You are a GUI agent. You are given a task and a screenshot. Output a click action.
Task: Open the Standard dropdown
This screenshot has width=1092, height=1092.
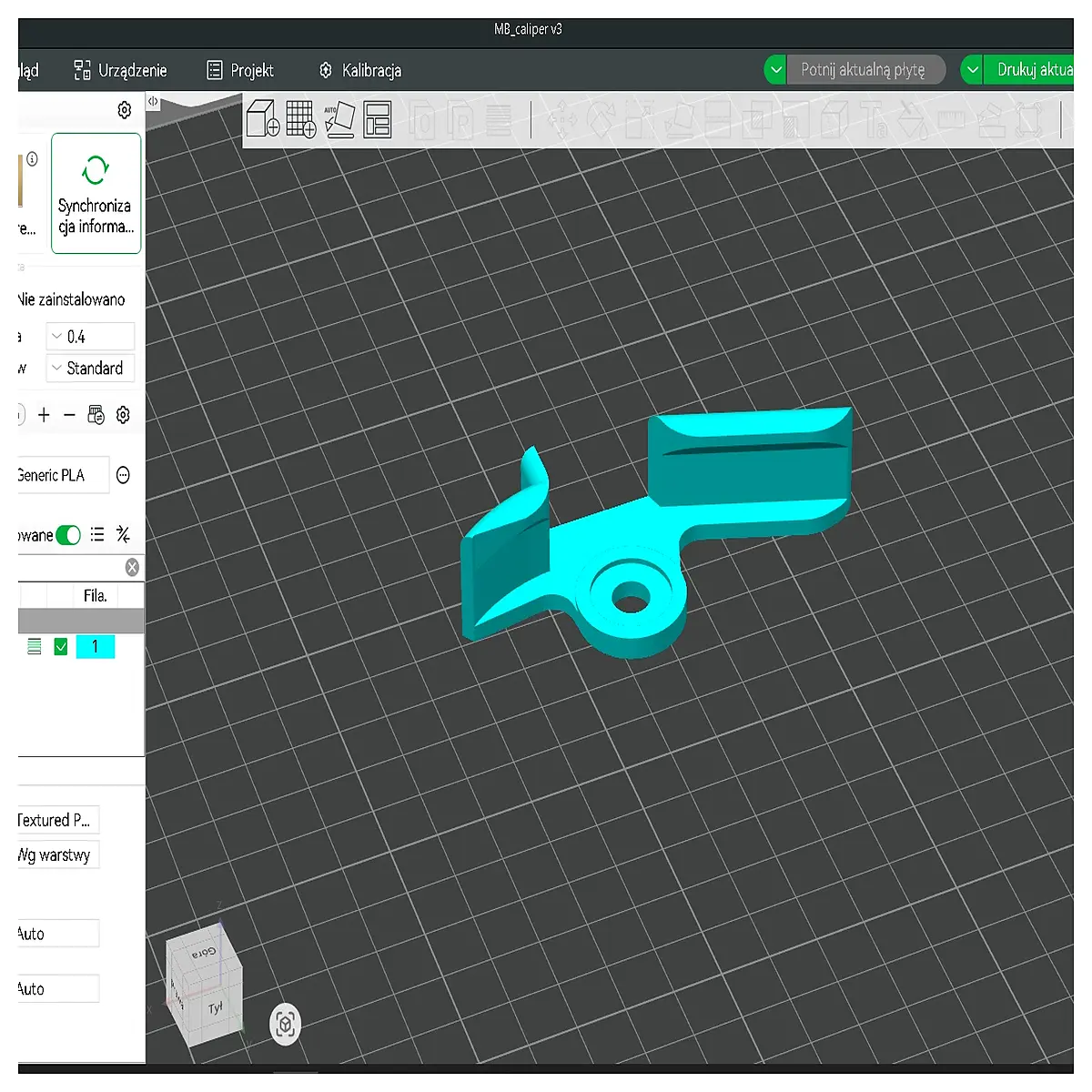(x=90, y=369)
